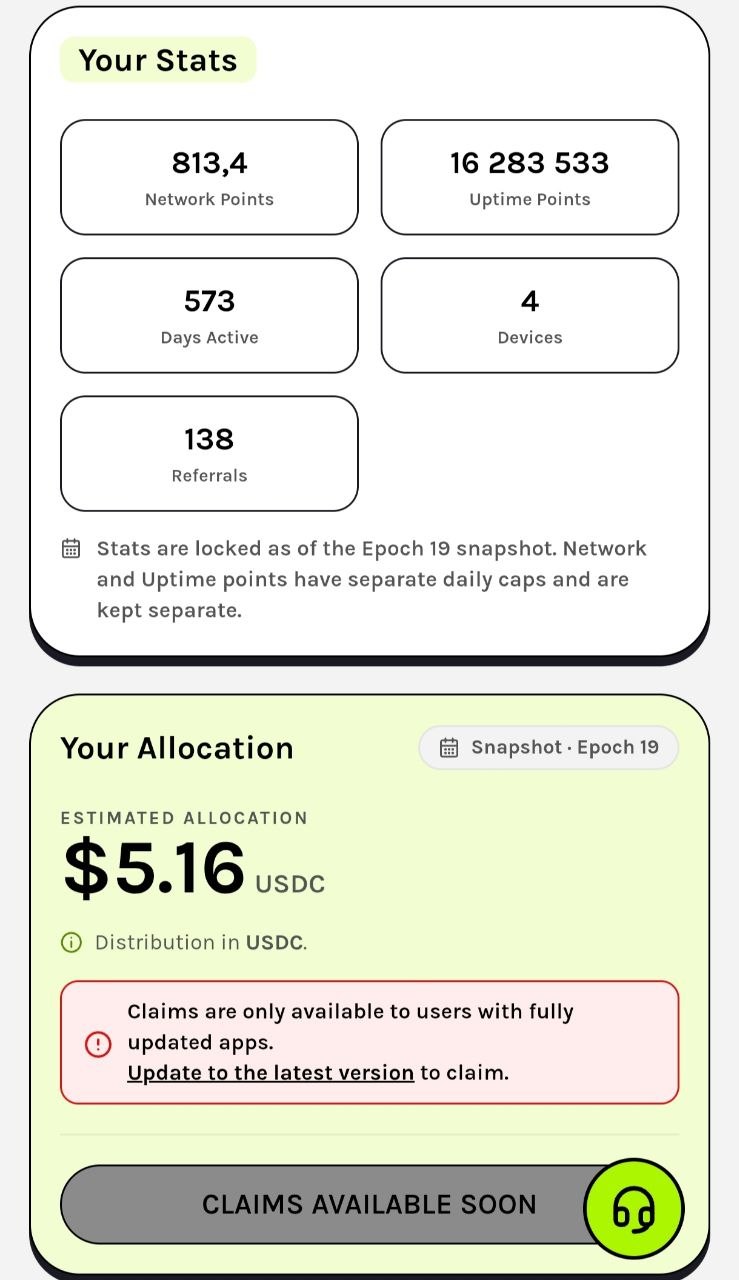Open the headset support chat button
This screenshot has width=739, height=1280.
pyautogui.click(x=633, y=1208)
